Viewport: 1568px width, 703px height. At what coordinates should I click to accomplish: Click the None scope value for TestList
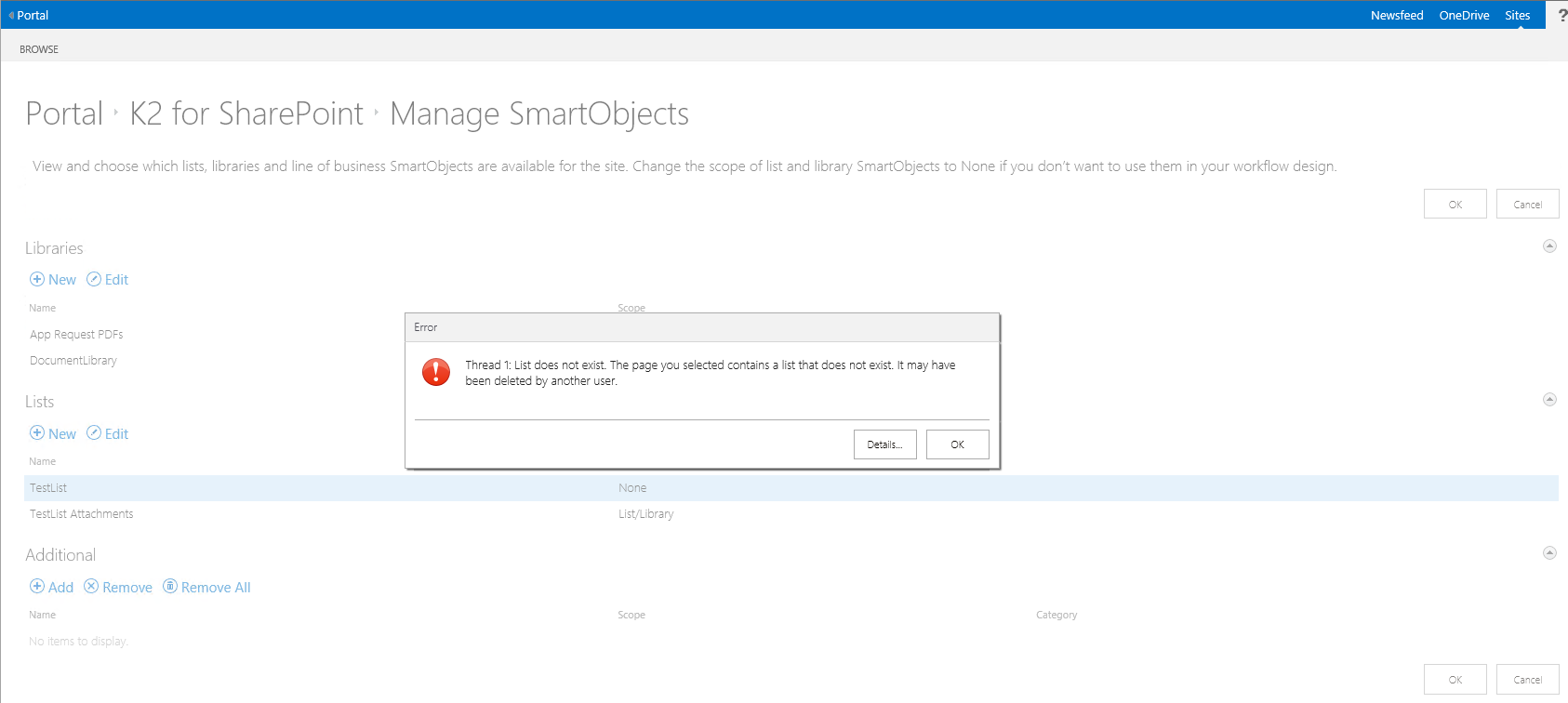pyautogui.click(x=632, y=488)
